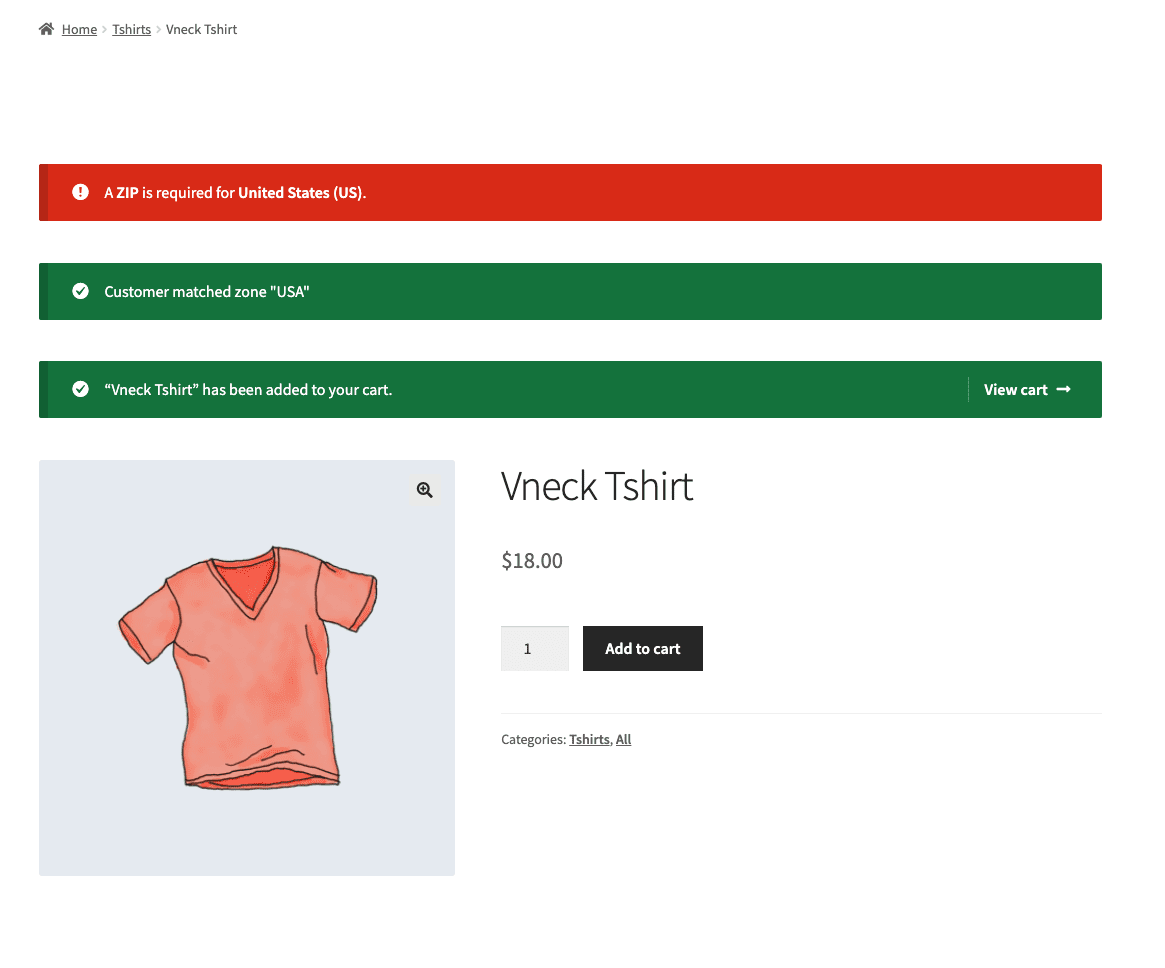1165x968 pixels.
Task: Click the Vneck Tshirt product title
Action: (x=597, y=487)
